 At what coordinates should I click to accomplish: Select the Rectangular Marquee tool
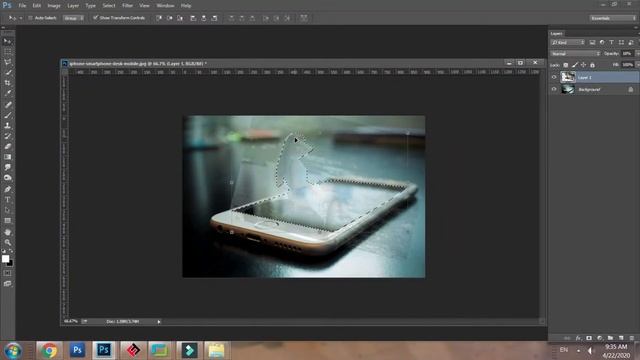7,52
